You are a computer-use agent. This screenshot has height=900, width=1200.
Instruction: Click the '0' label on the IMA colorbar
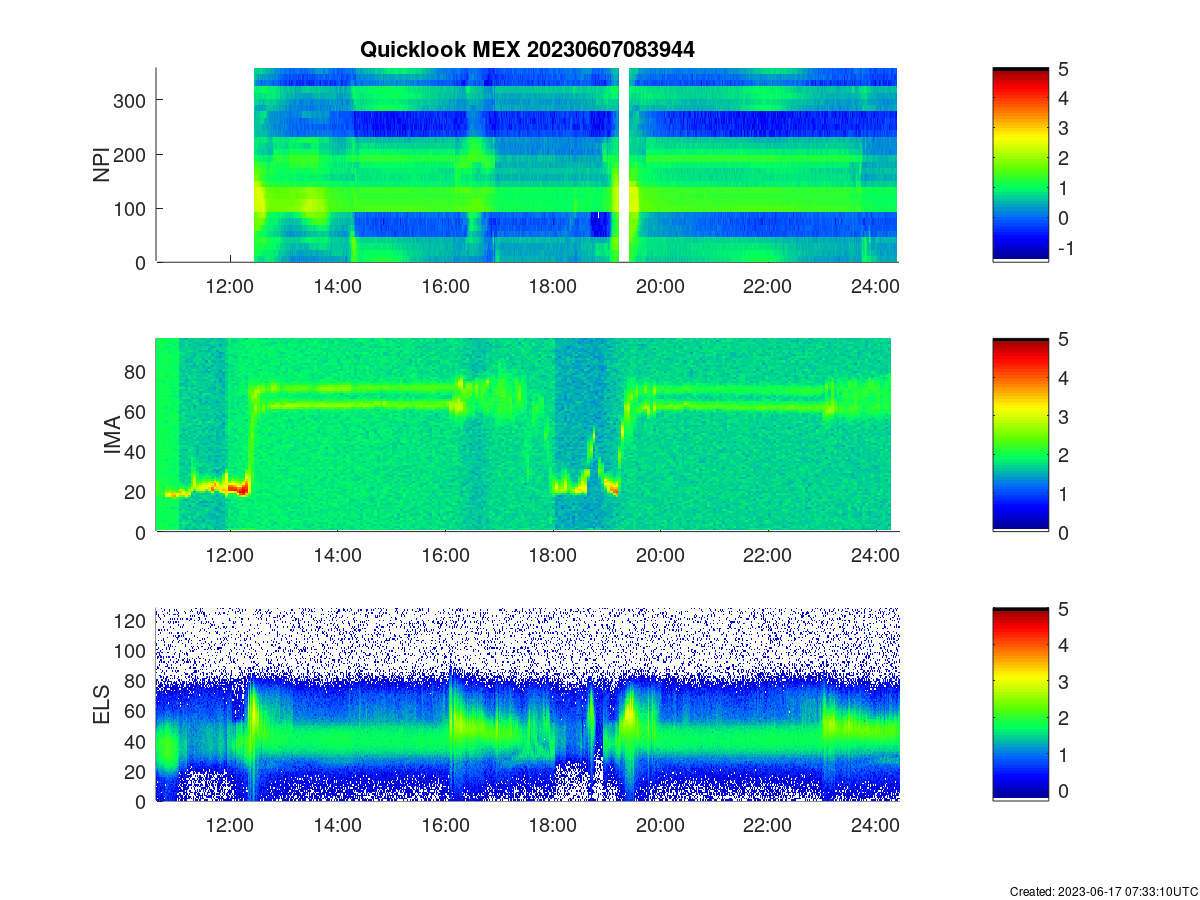1062,532
